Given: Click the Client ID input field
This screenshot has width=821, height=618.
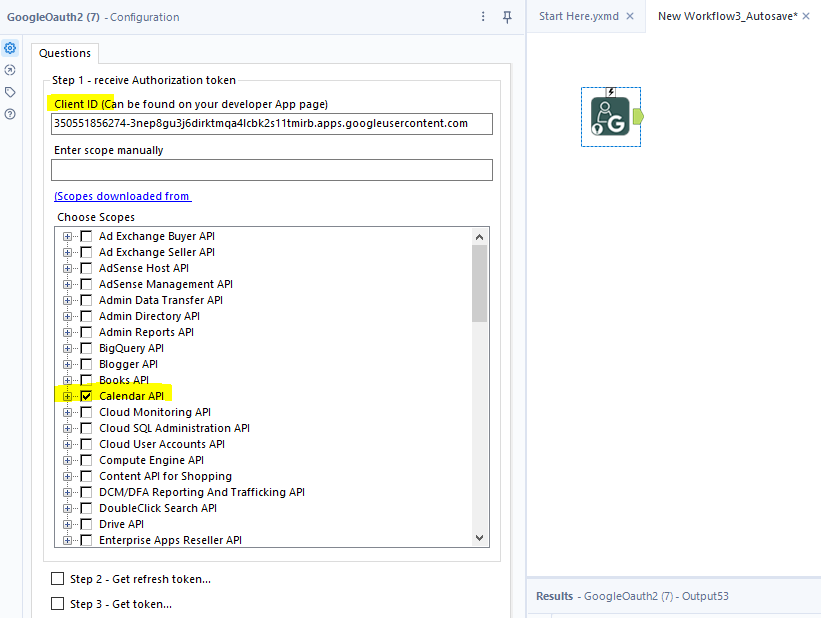Looking at the screenshot, I should point(272,124).
